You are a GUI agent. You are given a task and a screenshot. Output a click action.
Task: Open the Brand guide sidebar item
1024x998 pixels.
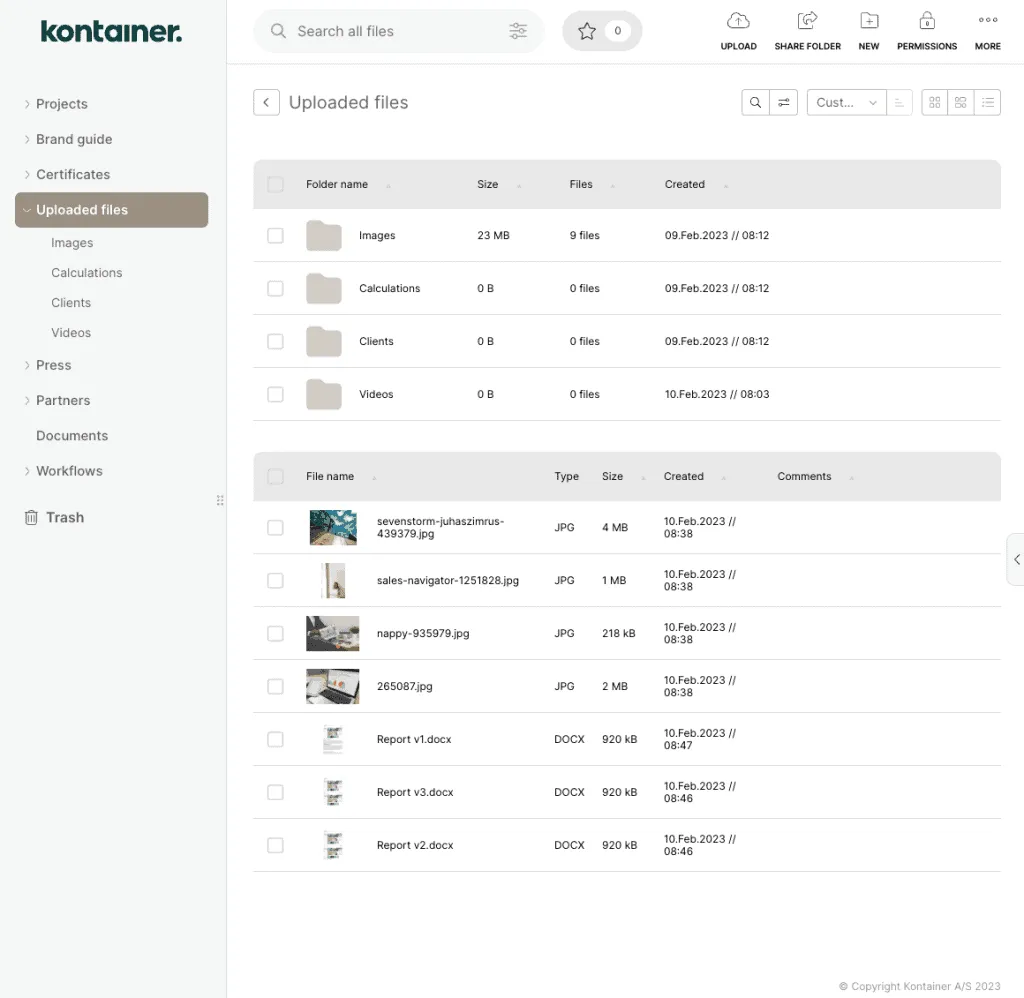pos(74,139)
